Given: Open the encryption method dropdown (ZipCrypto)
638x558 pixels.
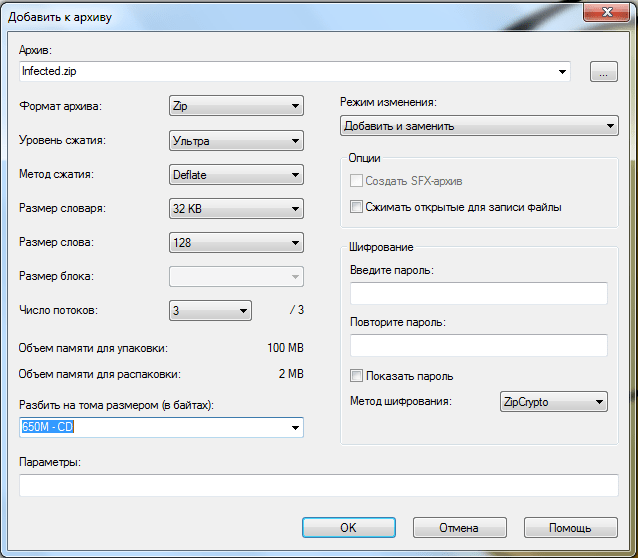Looking at the screenshot, I should click(553, 402).
